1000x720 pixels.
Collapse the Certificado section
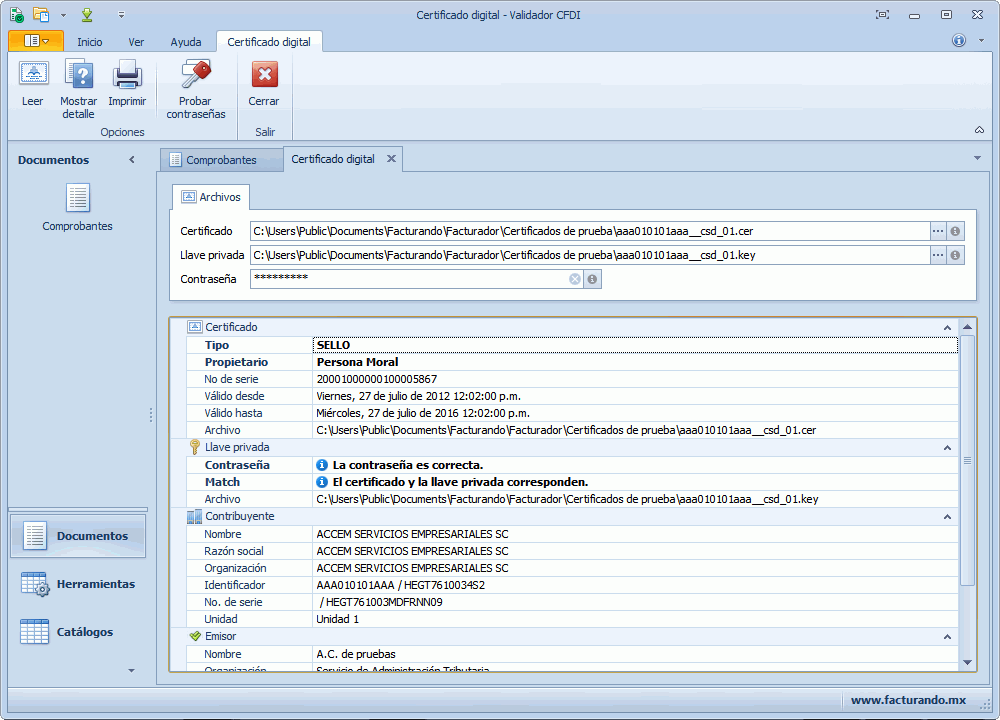click(947, 328)
